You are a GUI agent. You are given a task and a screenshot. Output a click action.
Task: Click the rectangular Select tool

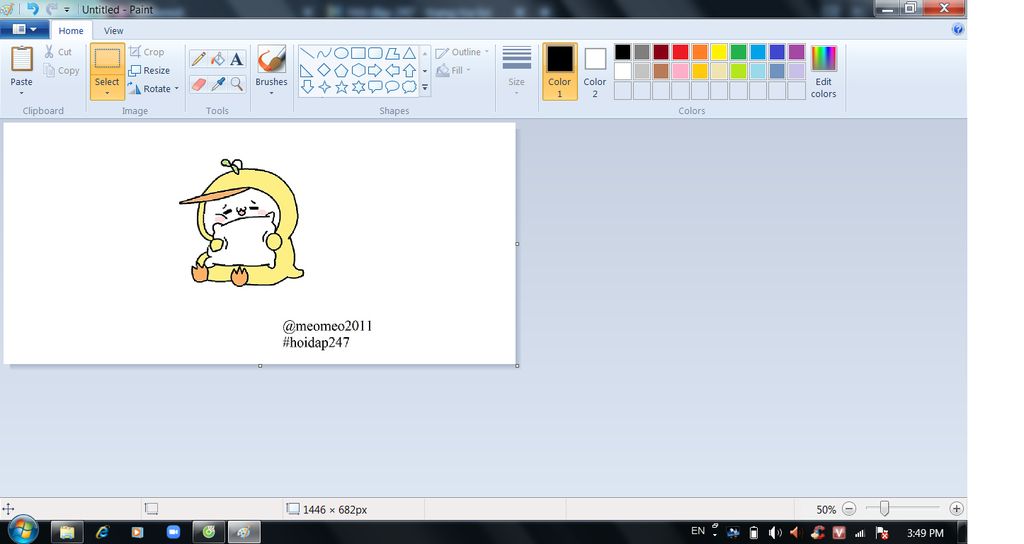tap(107, 59)
